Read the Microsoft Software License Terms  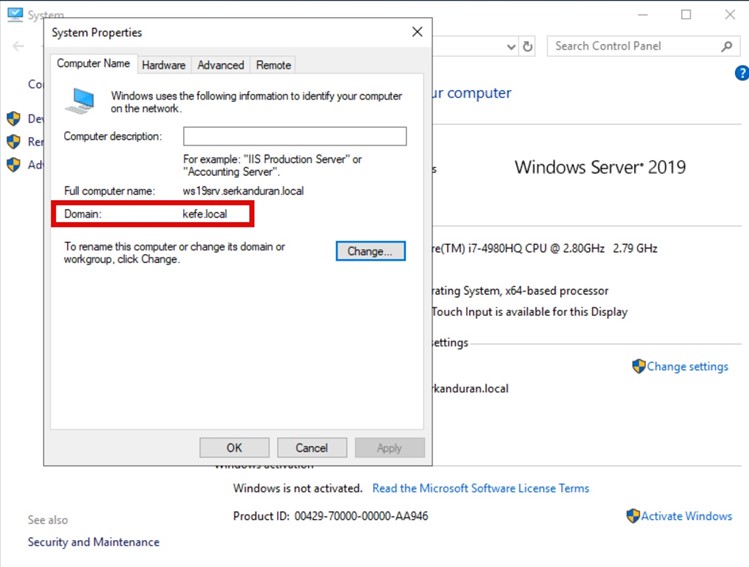pyautogui.click(x=481, y=488)
